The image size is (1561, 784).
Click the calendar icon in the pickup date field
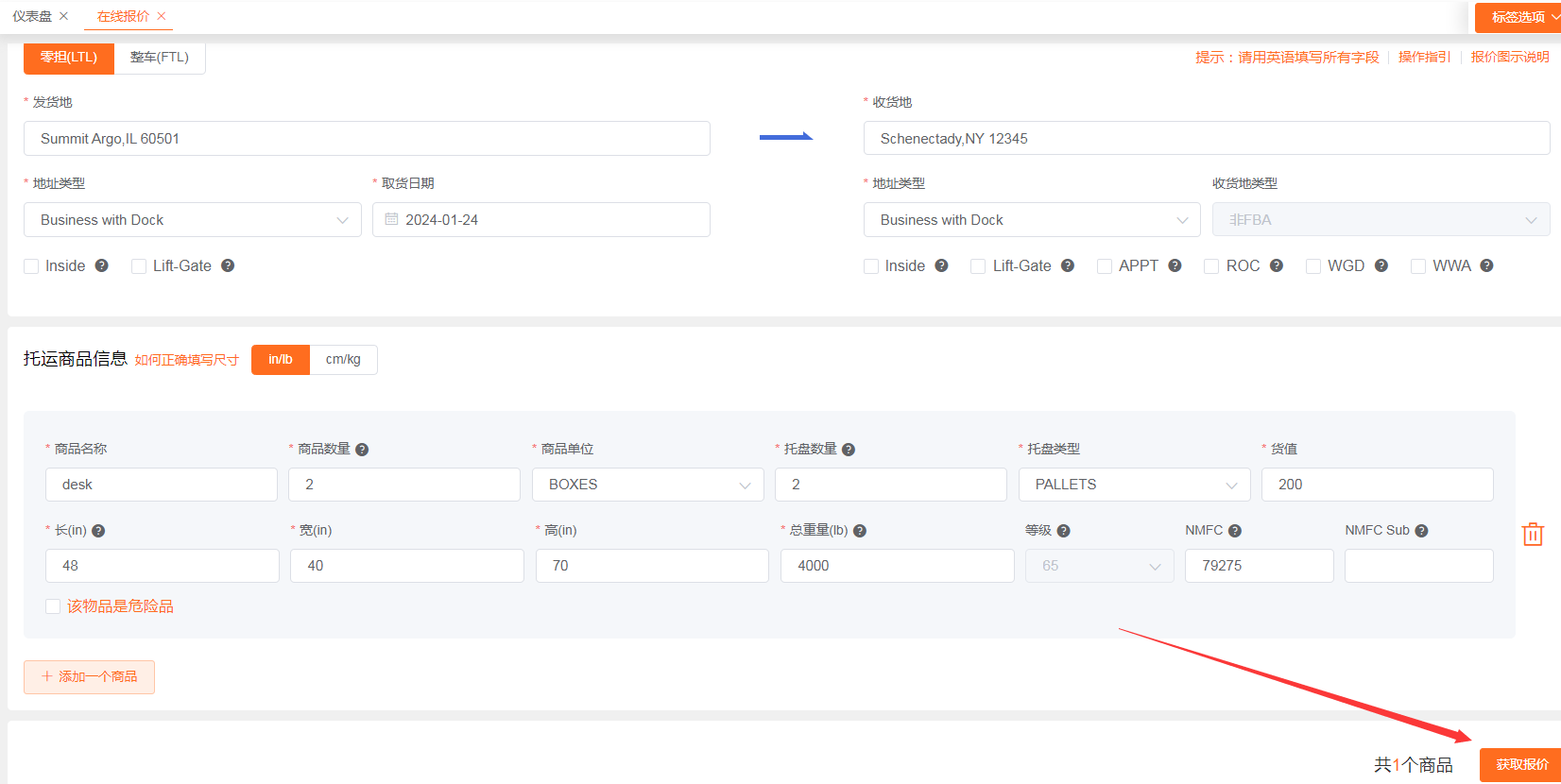point(391,219)
